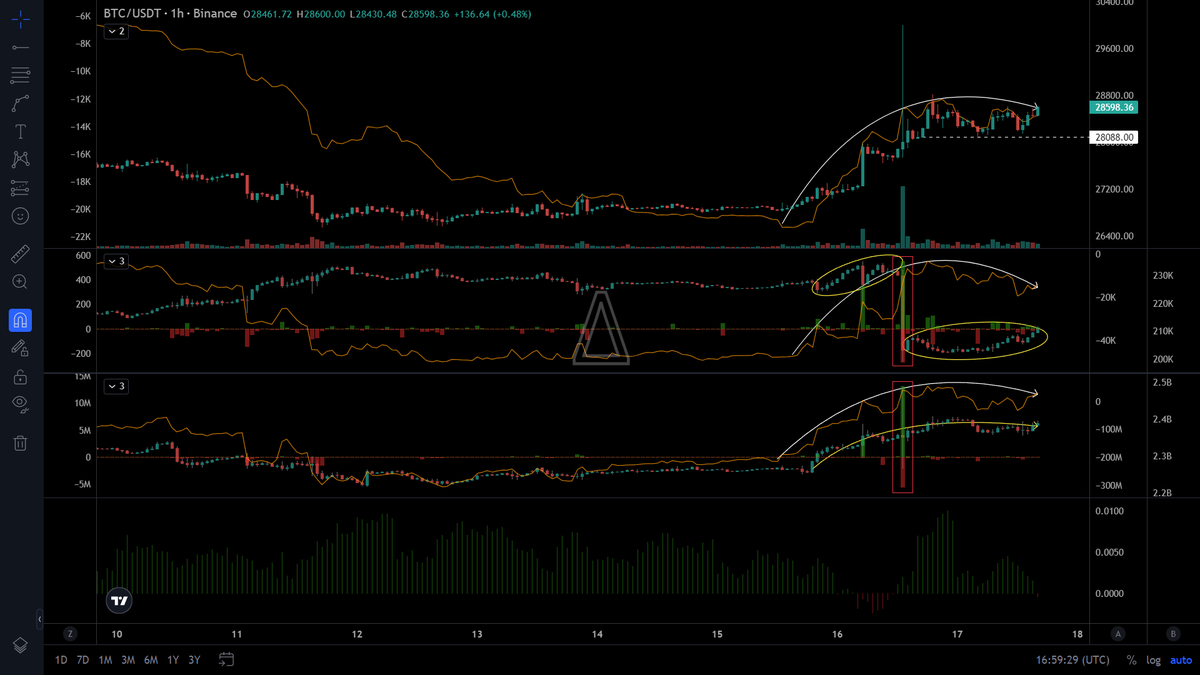Select the crosshair cursor tool
The height and width of the screenshot is (675, 1200).
(x=20, y=19)
